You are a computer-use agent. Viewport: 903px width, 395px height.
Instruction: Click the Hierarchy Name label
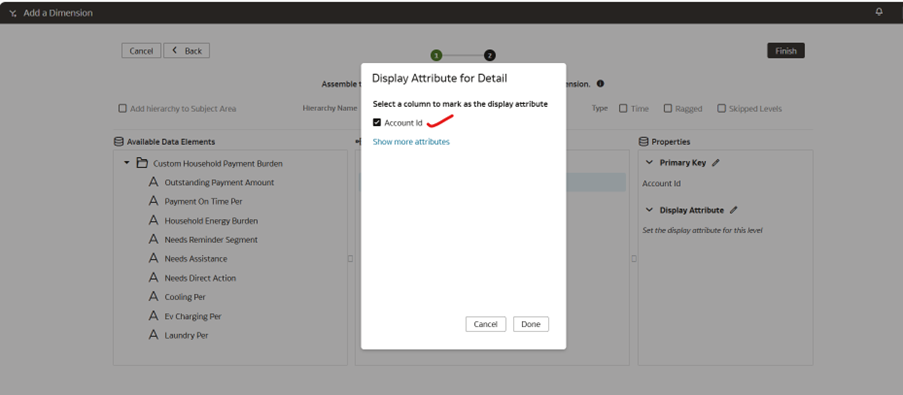pyautogui.click(x=330, y=108)
